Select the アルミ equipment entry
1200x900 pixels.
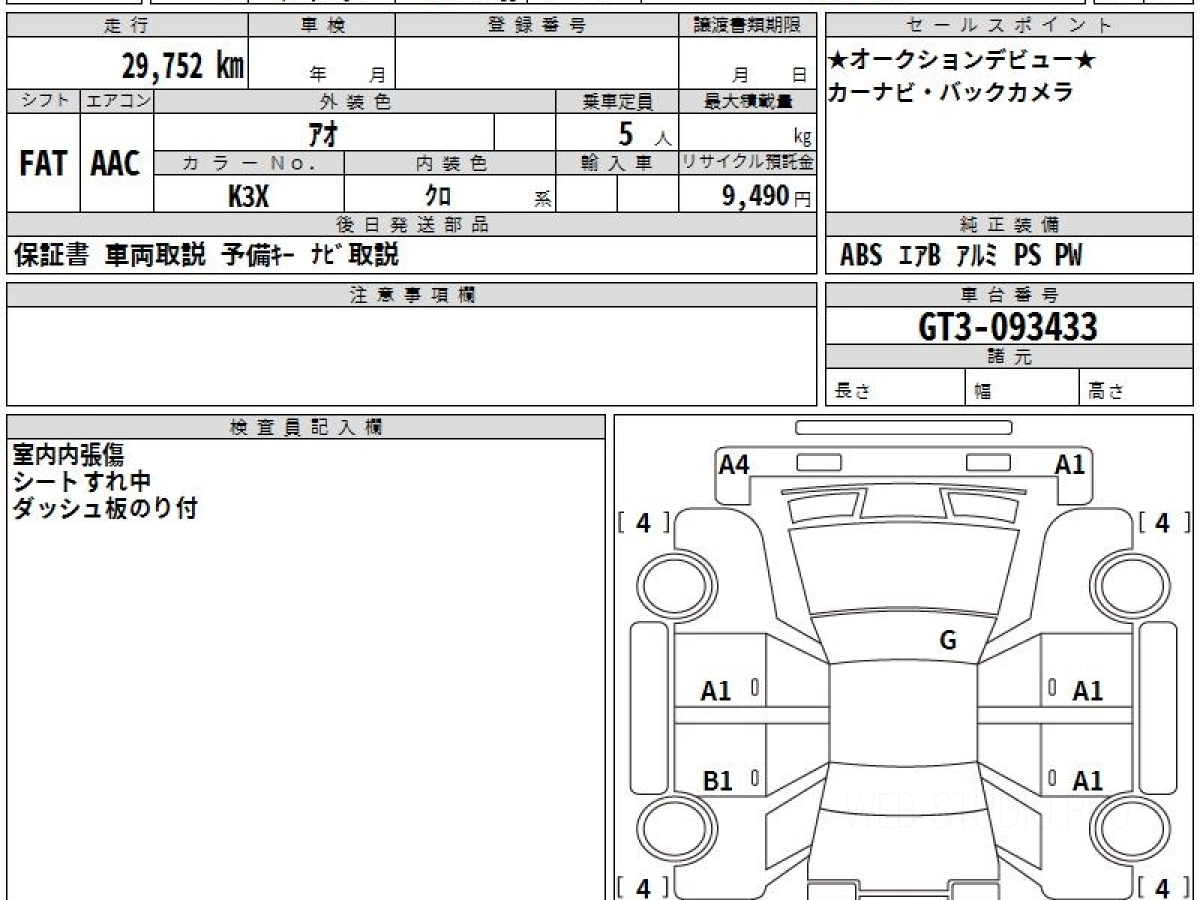click(977, 256)
